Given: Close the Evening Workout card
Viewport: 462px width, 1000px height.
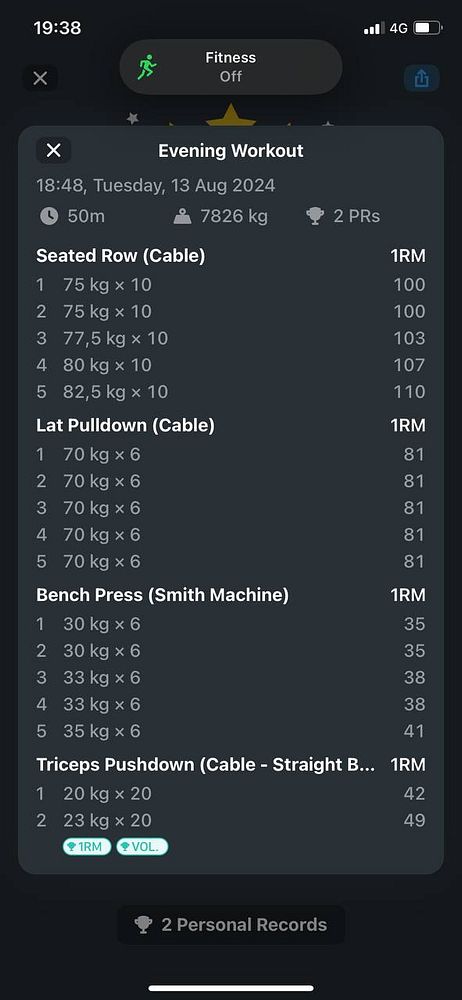Looking at the screenshot, I should coord(54,151).
